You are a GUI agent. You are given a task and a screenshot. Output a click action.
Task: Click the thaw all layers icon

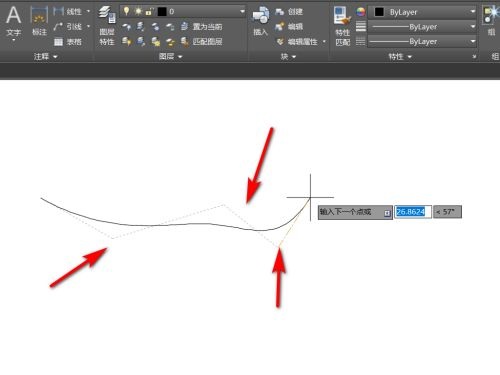point(155,41)
